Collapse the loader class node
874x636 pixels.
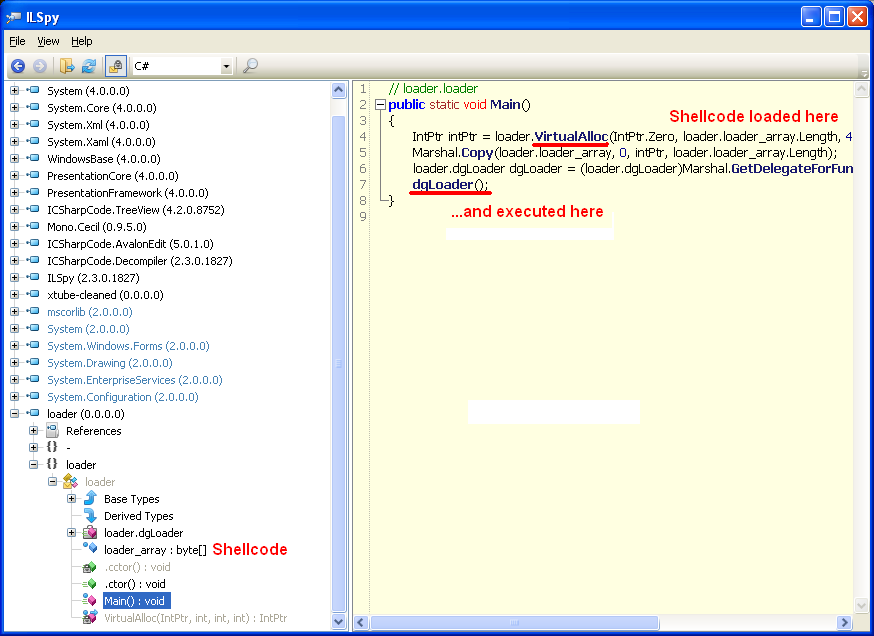52,482
